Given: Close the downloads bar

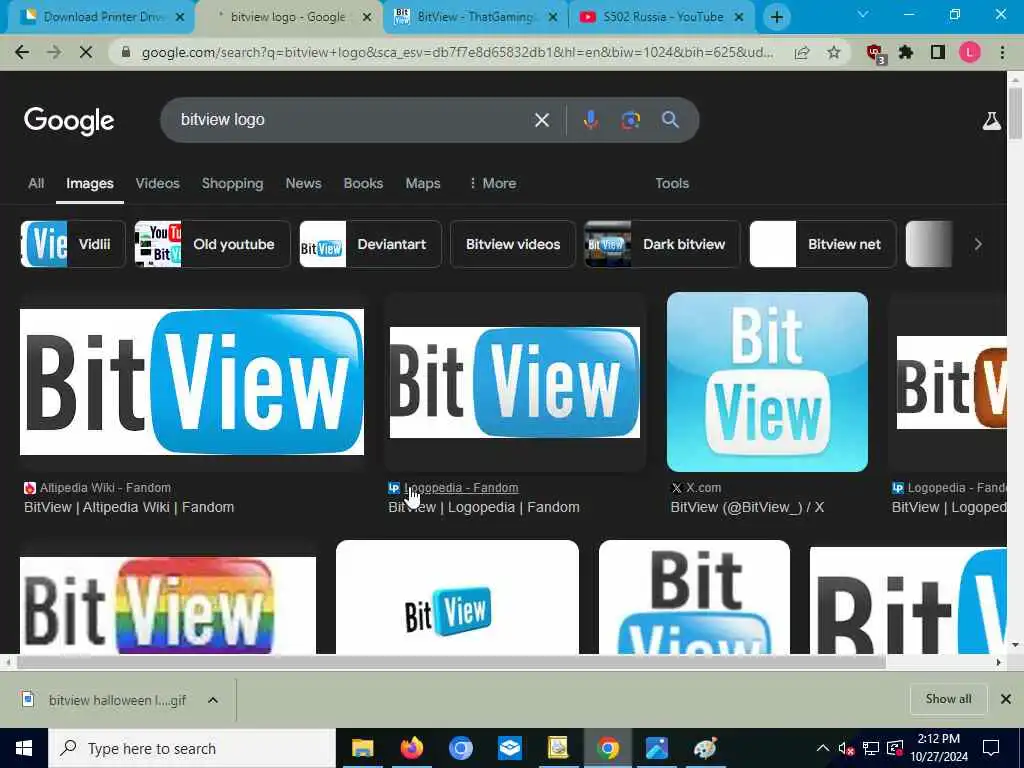Looking at the screenshot, I should tap(1006, 699).
